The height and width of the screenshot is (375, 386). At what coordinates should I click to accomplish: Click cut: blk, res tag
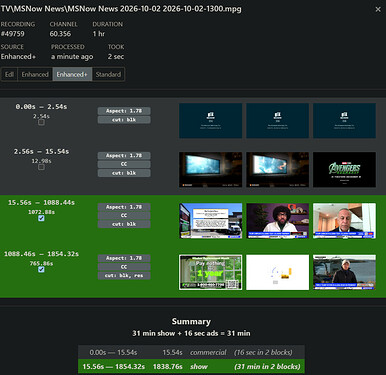(124, 276)
